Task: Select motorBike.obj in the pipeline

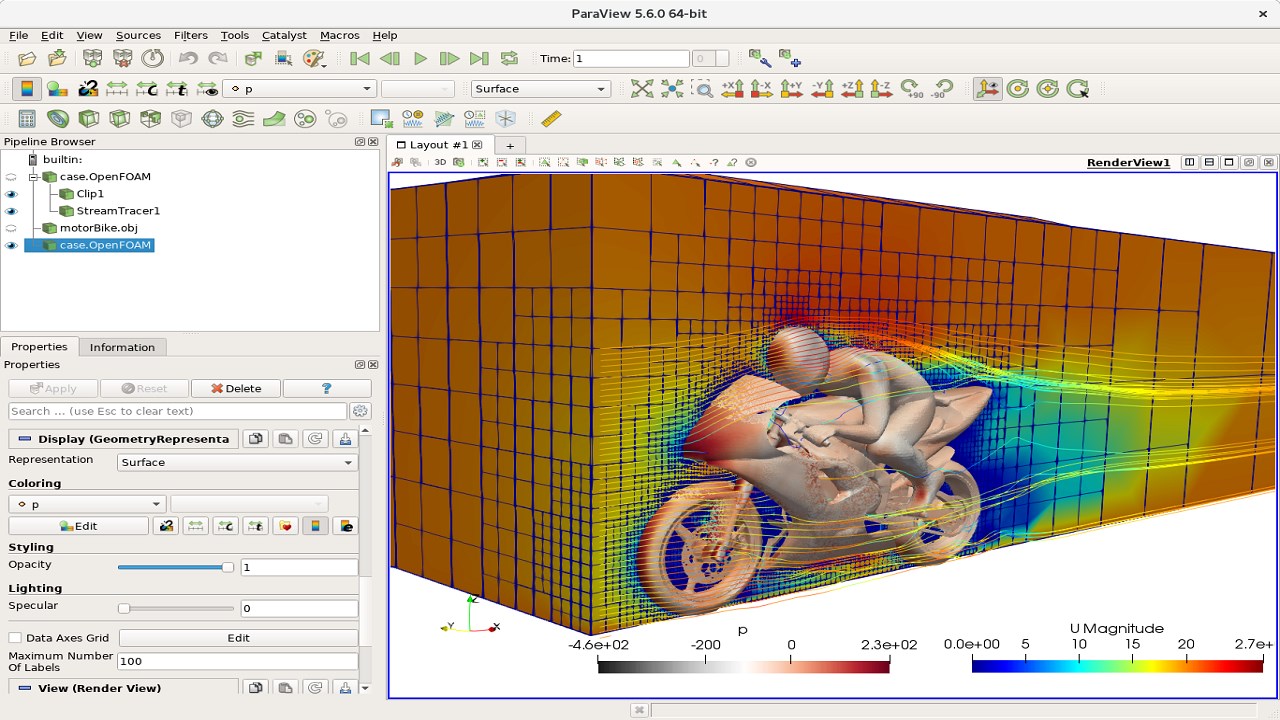Action: 98,228
